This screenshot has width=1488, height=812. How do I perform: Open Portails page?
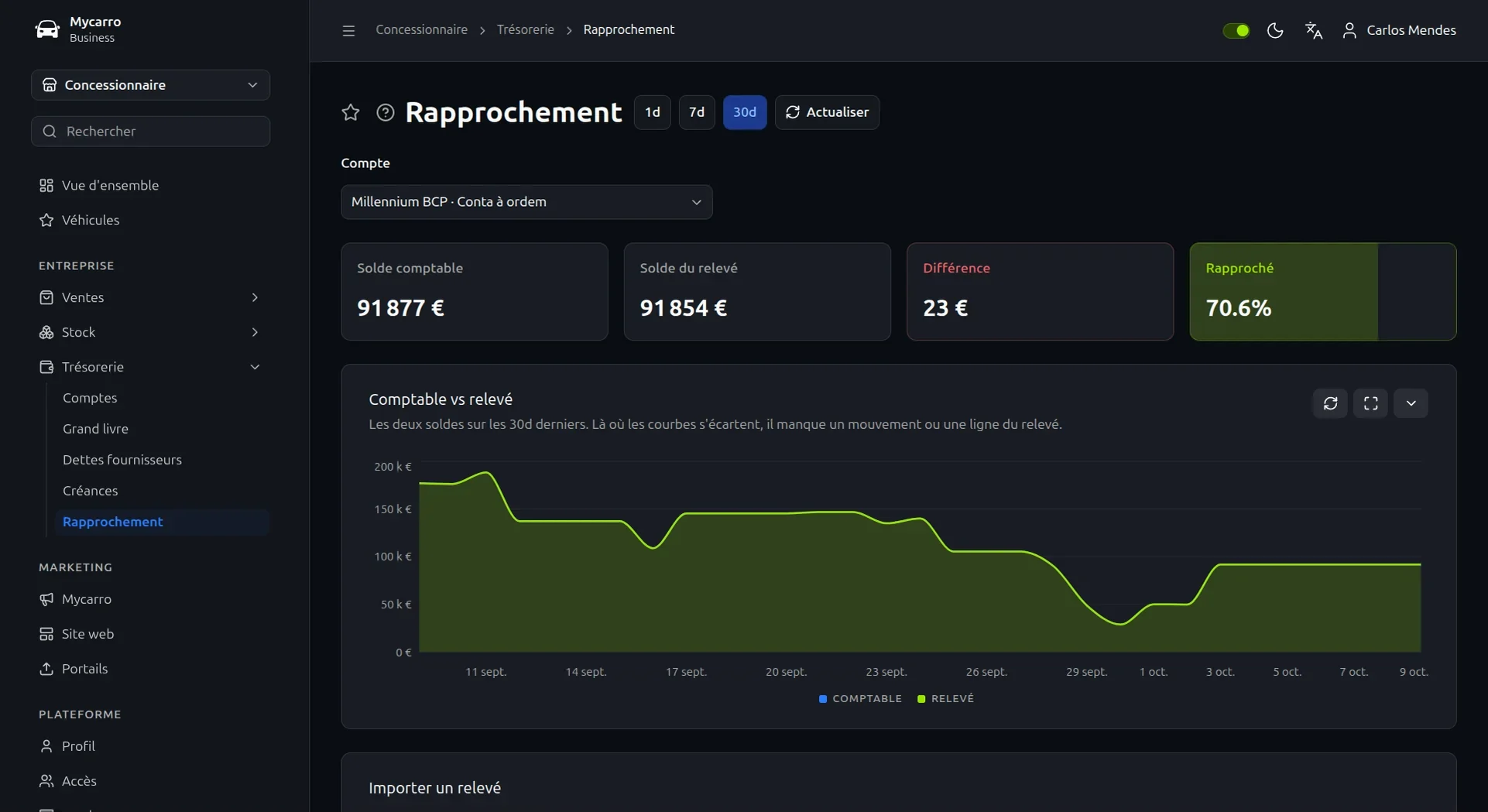point(150,669)
